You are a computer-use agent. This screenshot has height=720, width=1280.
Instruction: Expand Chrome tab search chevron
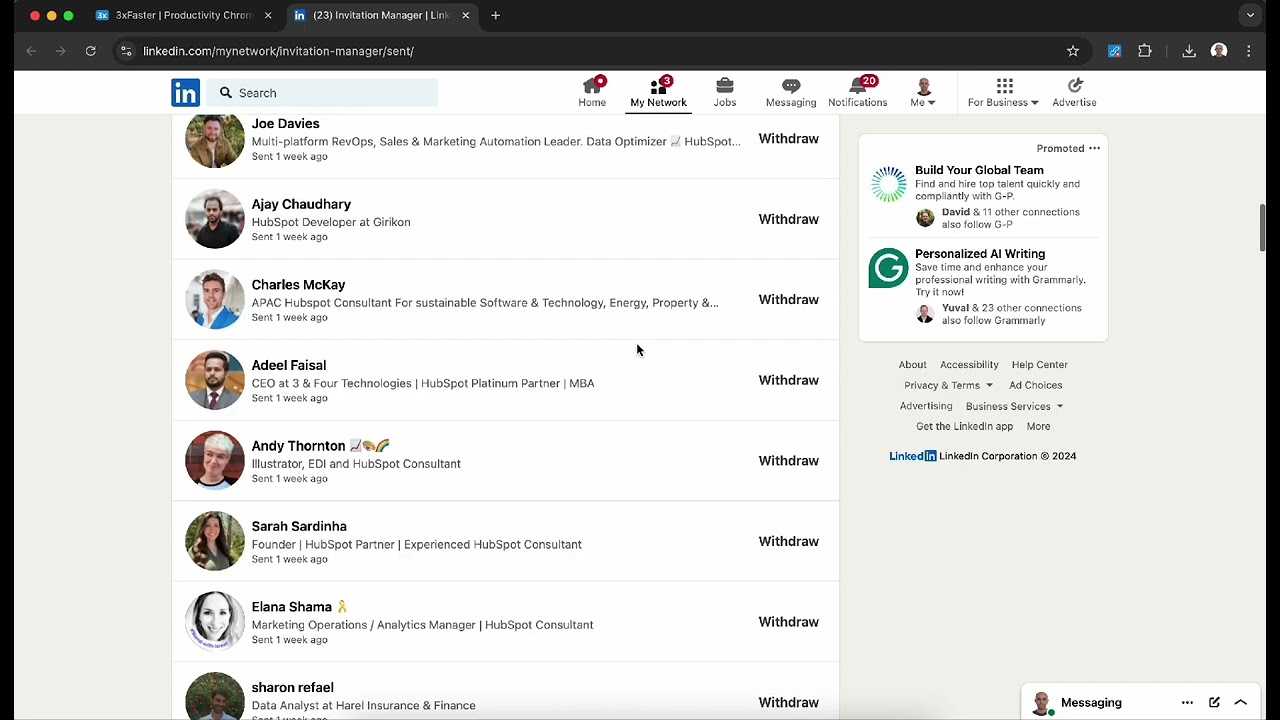[1250, 15]
